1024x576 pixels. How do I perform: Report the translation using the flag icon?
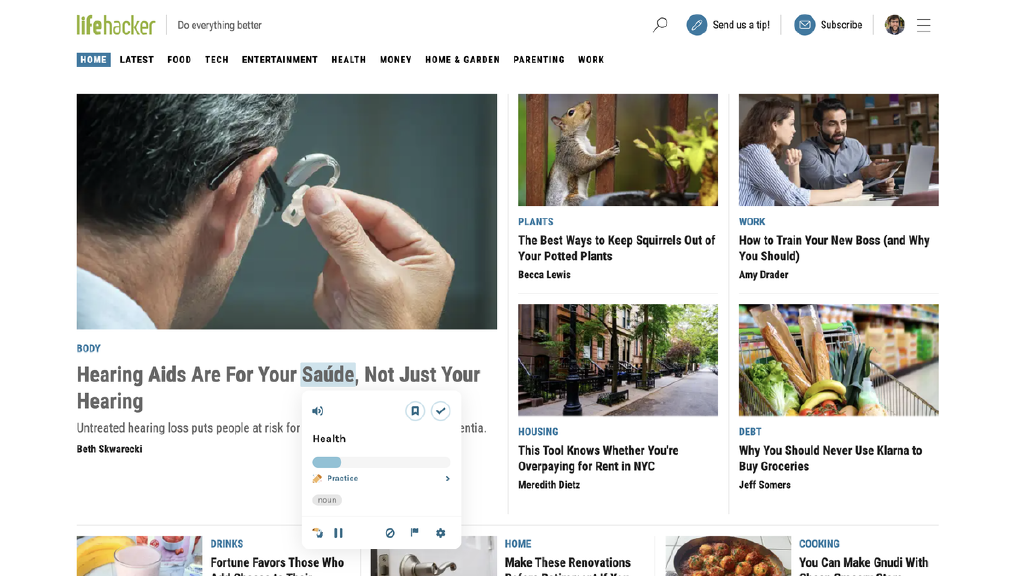(414, 533)
